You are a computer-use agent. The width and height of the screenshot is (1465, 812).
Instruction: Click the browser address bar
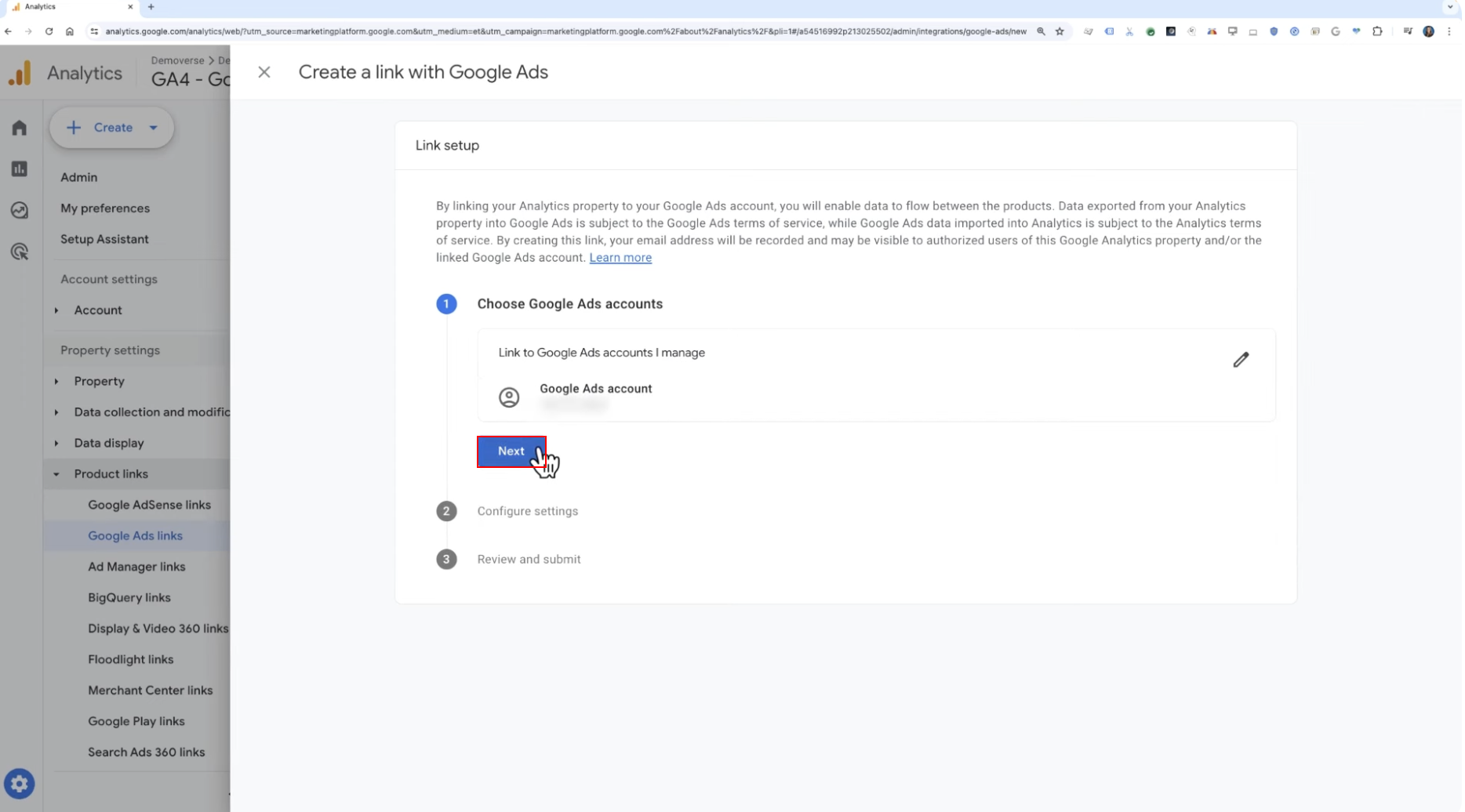(x=566, y=31)
